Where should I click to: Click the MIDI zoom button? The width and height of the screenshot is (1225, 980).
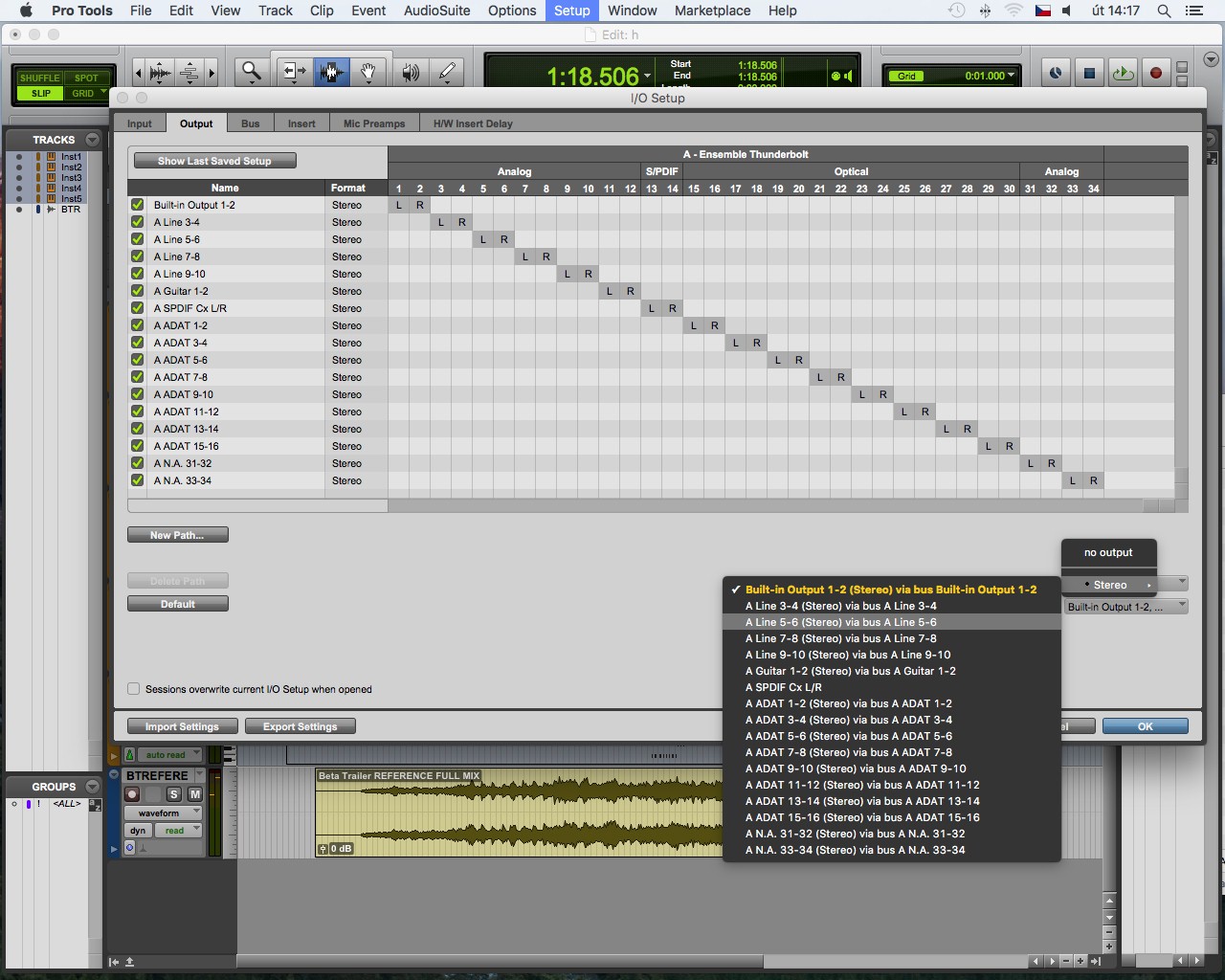189,73
